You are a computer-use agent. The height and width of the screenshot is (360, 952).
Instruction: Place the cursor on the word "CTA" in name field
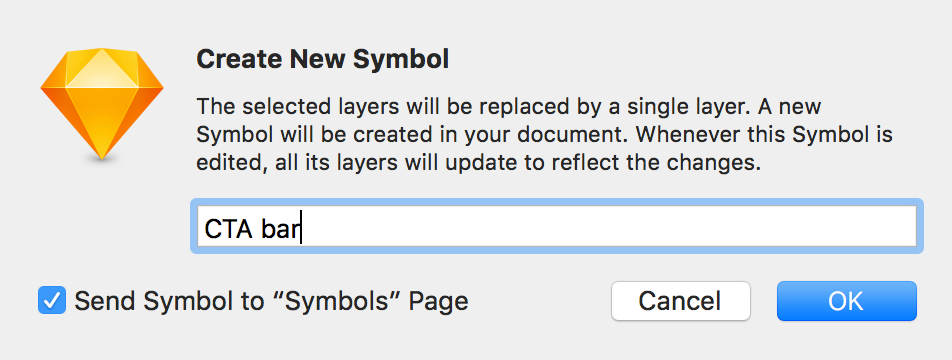click(x=228, y=231)
